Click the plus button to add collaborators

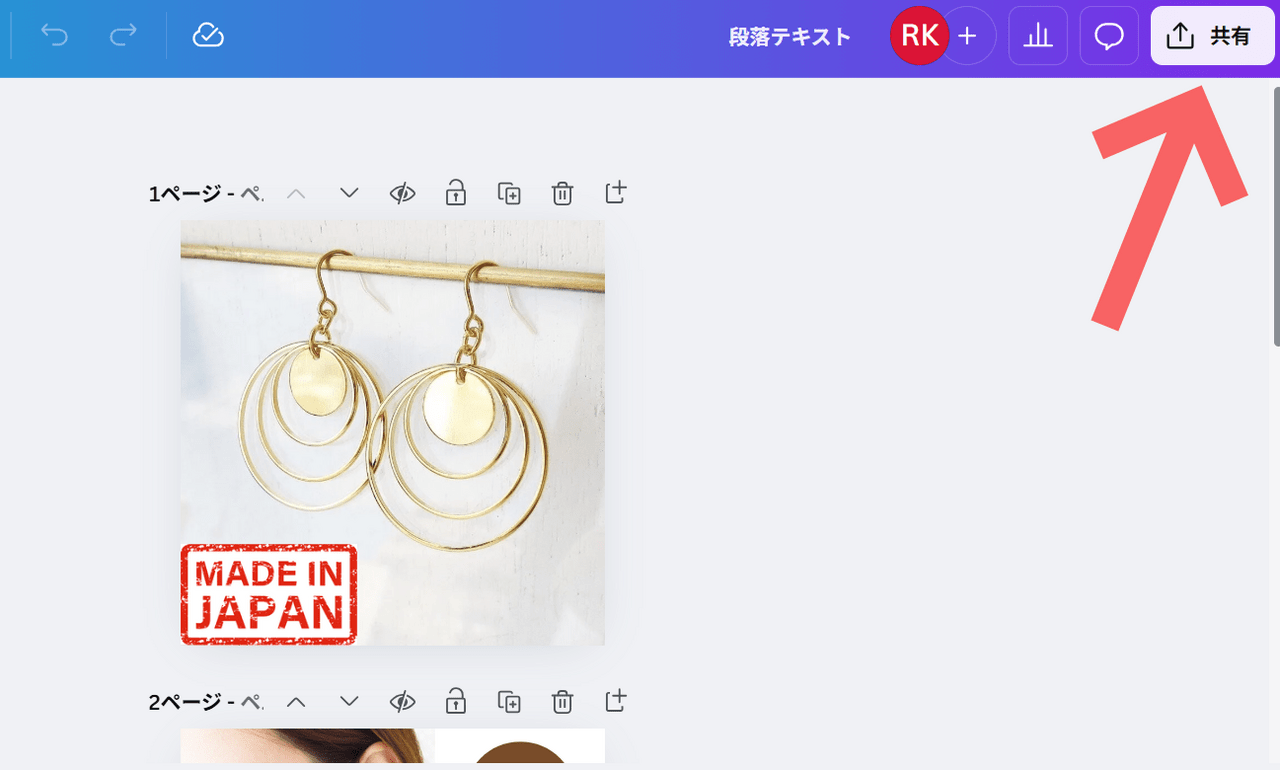tap(967, 37)
